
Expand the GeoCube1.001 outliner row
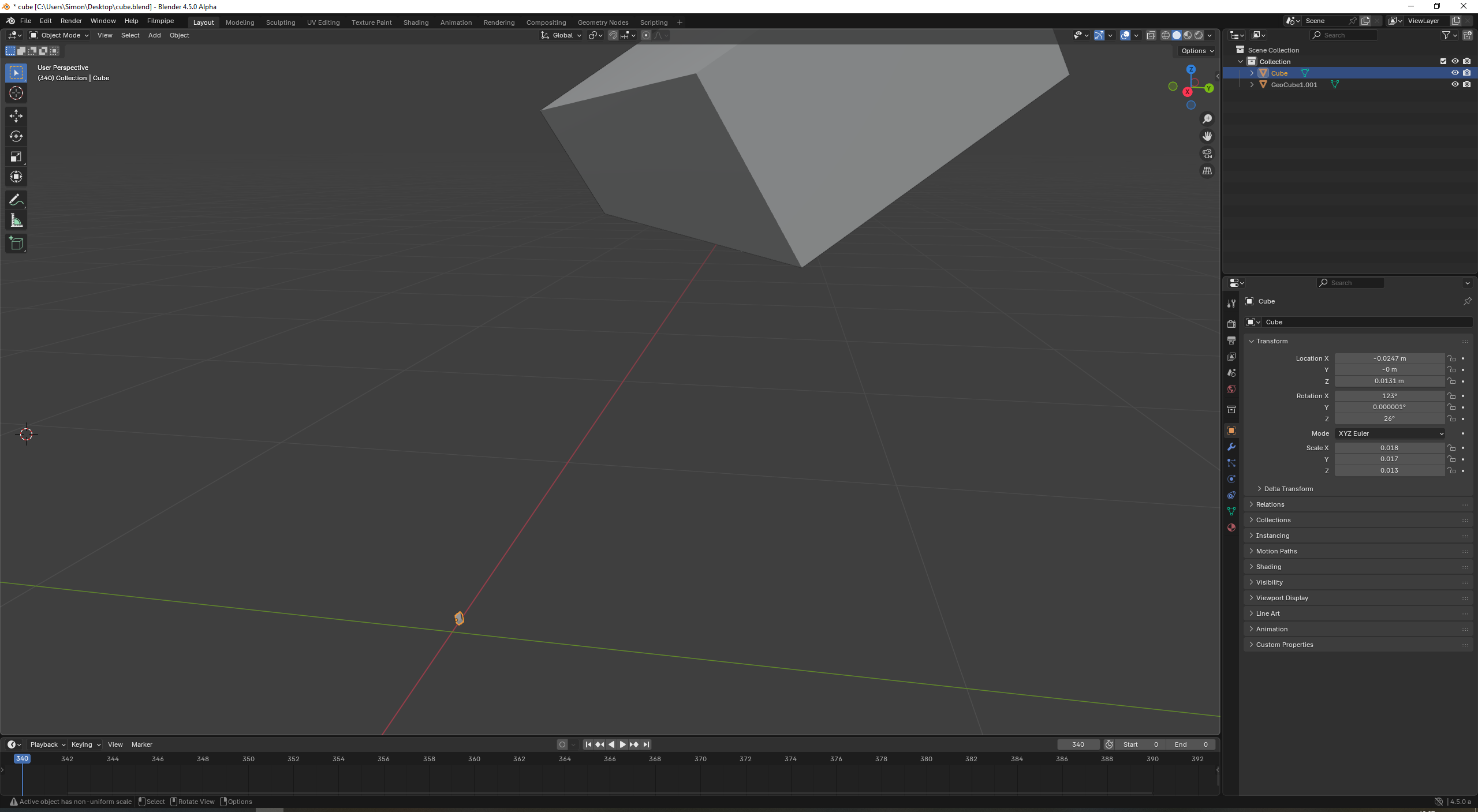(1252, 85)
